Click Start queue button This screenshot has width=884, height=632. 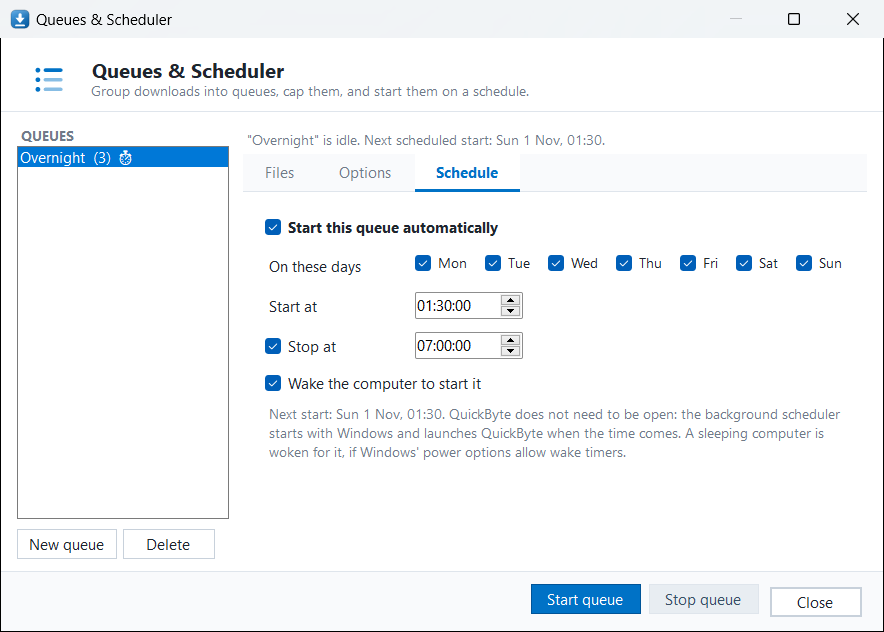pyautogui.click(x=585, y=599)
